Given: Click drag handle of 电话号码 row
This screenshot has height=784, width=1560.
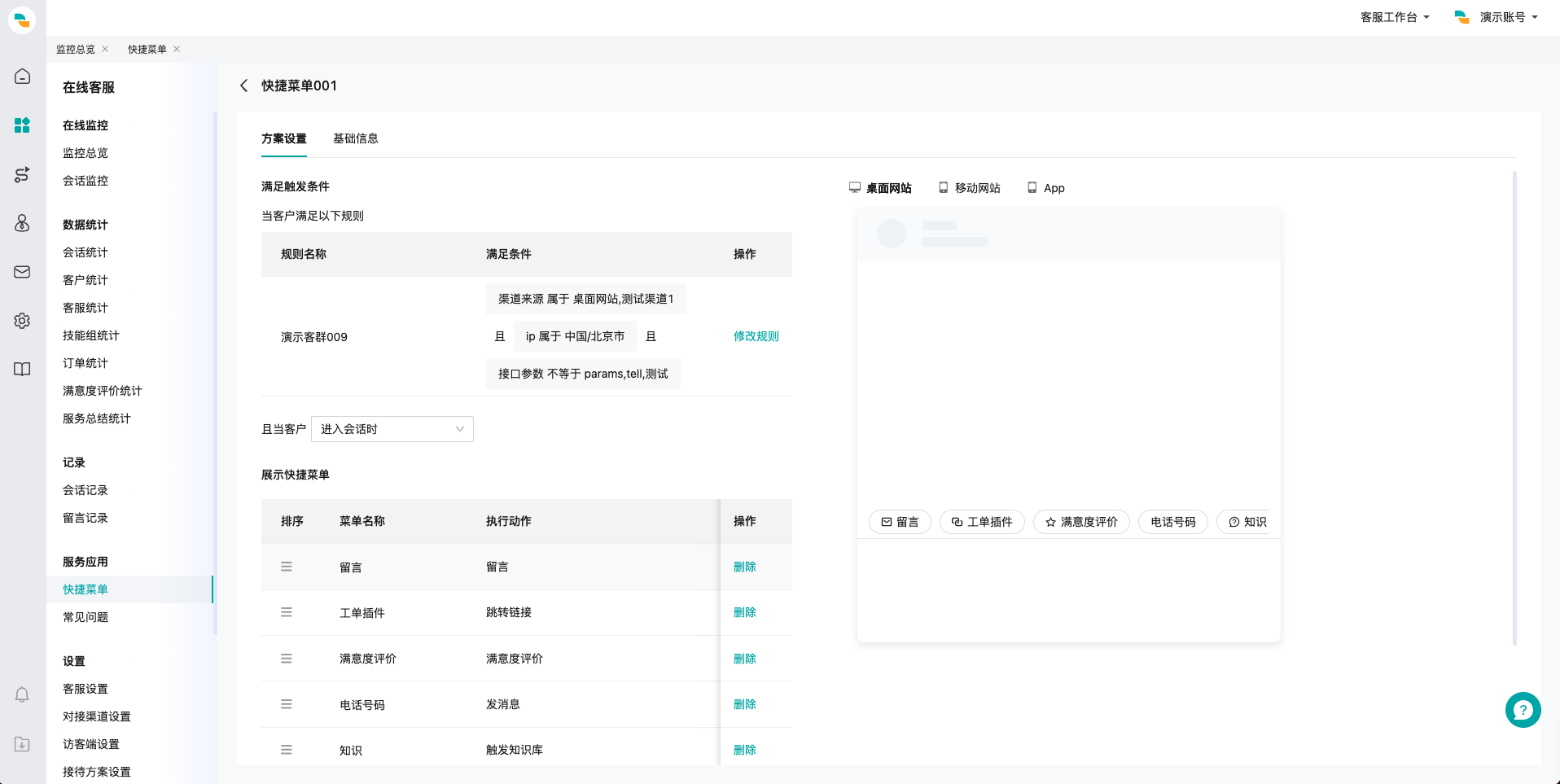Looking at the screenshot, I should (287, 704).
